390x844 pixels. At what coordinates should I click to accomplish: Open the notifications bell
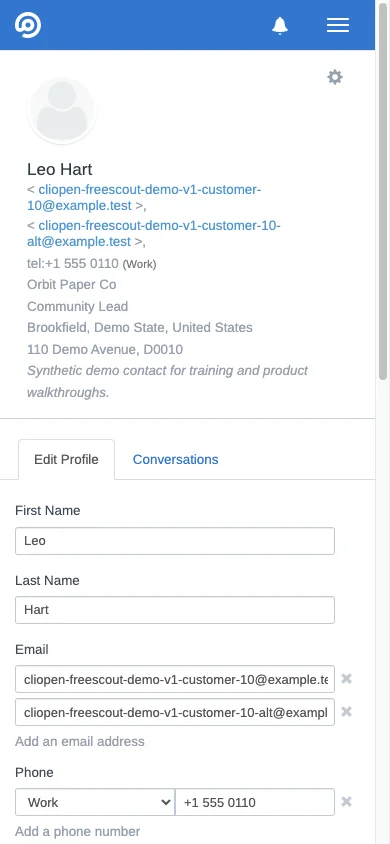280,25
